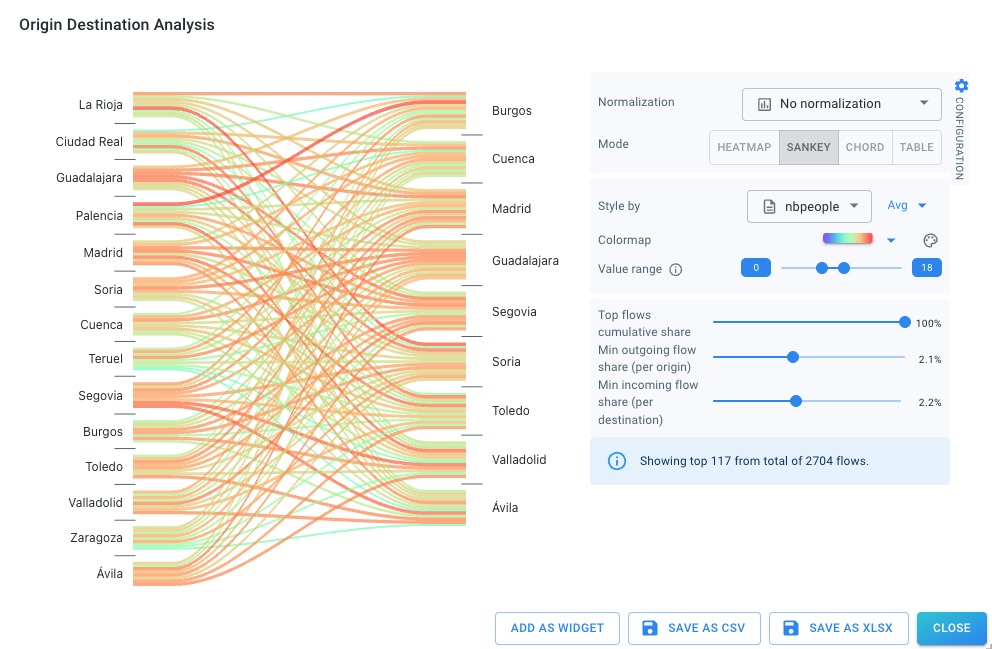Click the Add as Widget button
992x649 pixels.
[x=557, y=628]
